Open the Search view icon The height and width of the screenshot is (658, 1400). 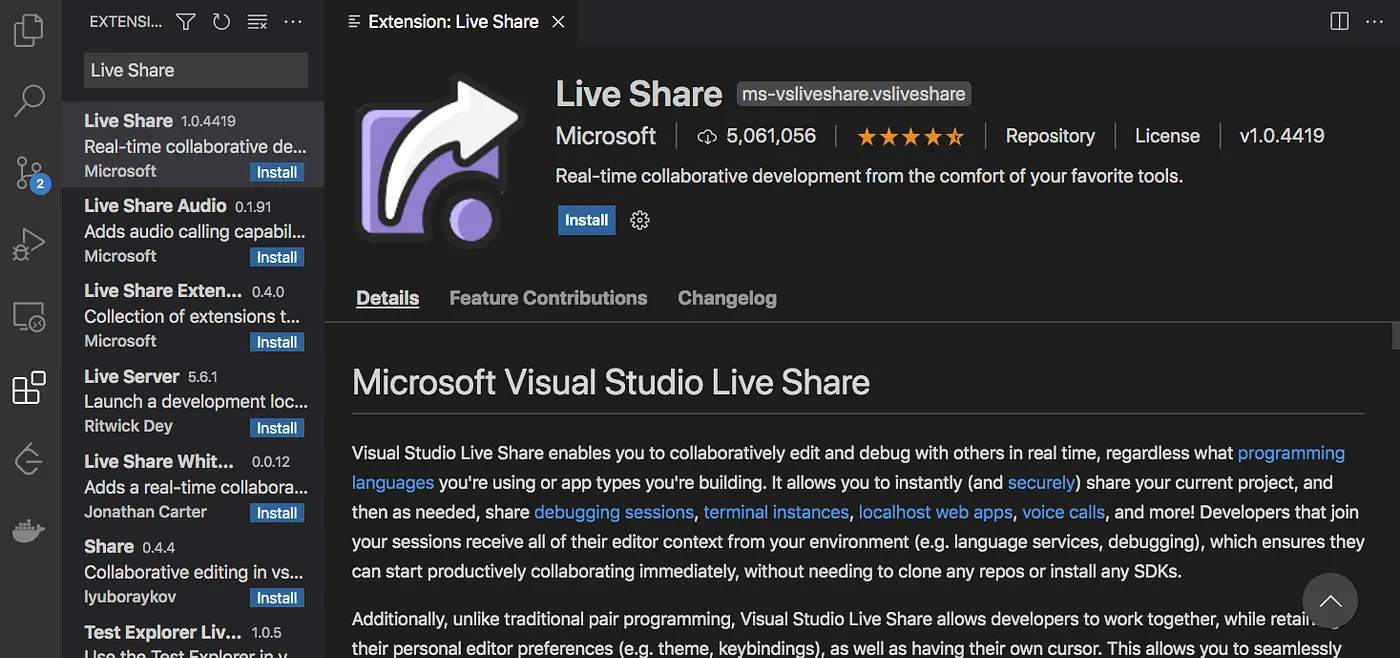(29, 100)
